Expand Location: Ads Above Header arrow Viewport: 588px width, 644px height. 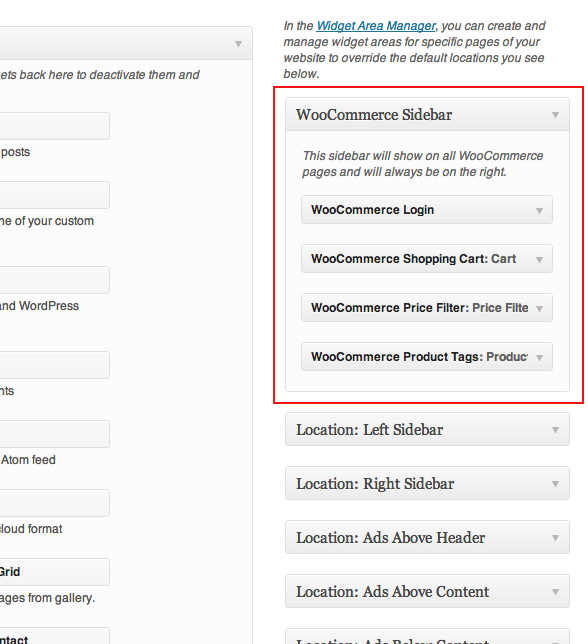click(x=555, y=538)
